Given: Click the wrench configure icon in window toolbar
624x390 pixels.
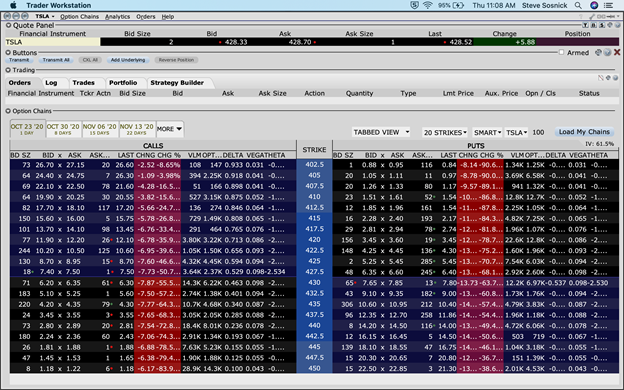Looking at the screenshot, I should [x=592, y=16].
